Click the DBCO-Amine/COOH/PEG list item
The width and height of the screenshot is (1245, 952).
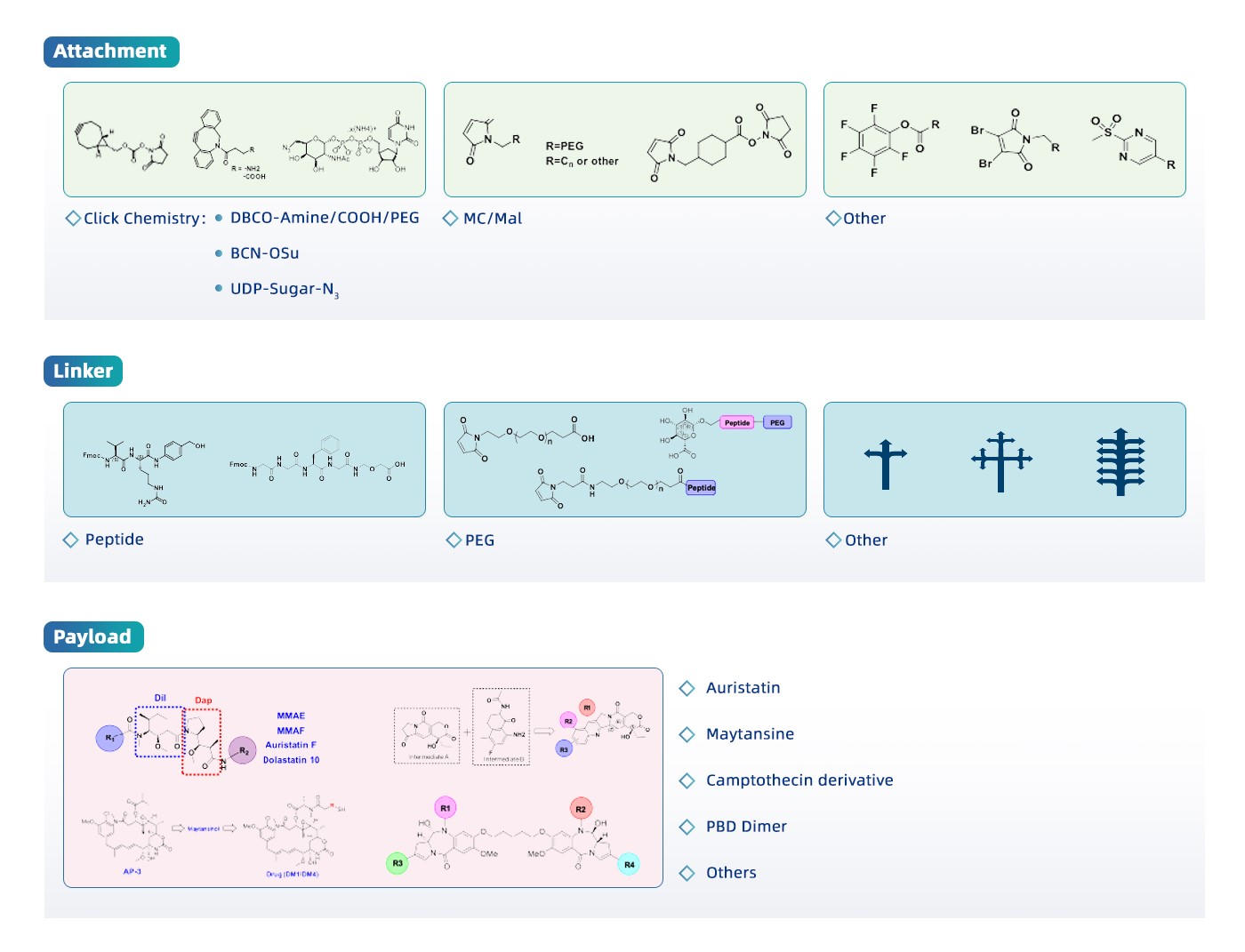point(325,218)
